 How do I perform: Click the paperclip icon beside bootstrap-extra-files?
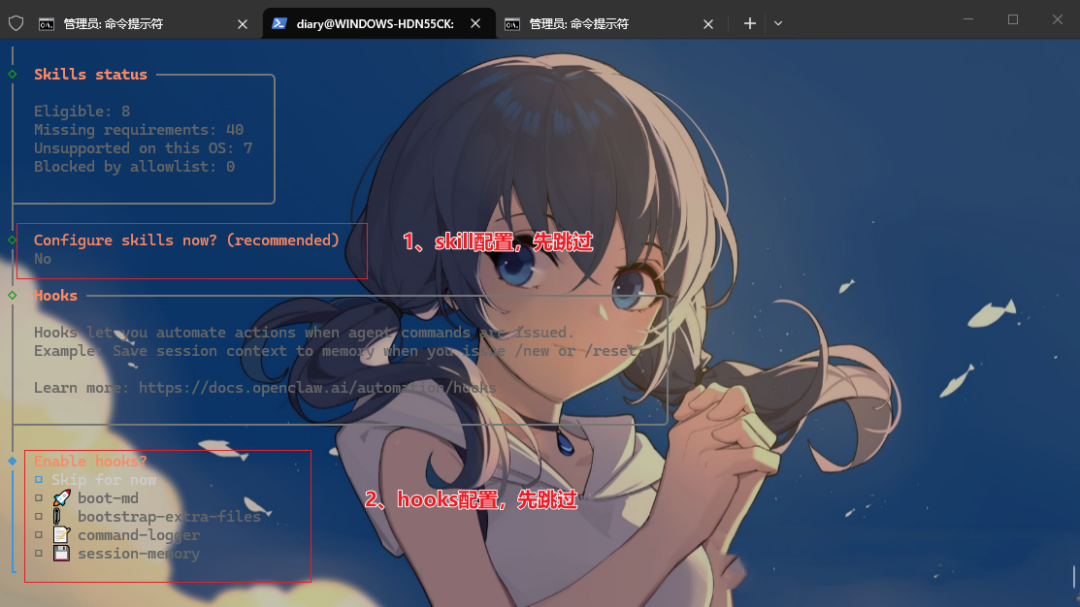coord(60,516)
